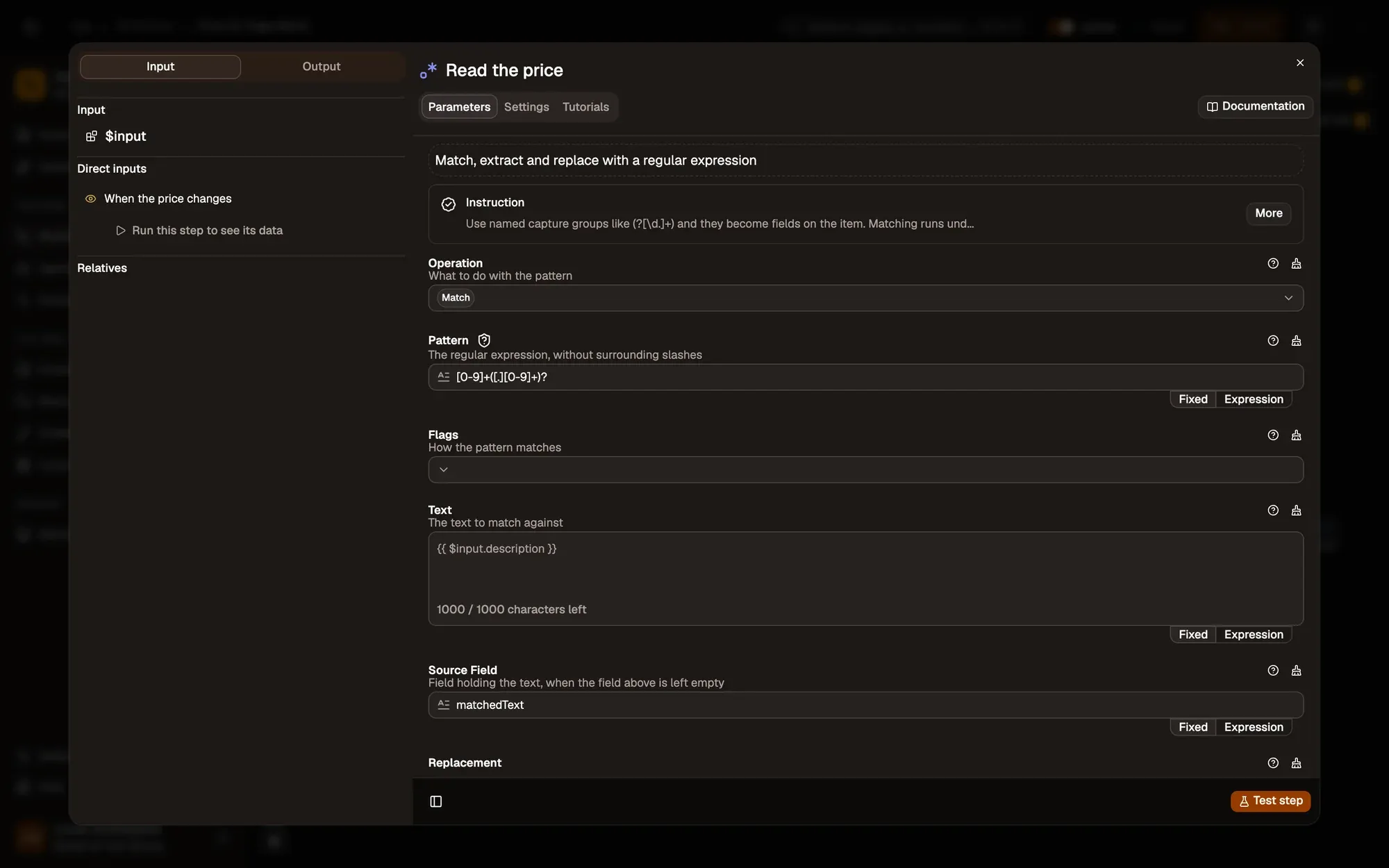
Task: Expand the Flags dropdown
Action: [865, 470]
